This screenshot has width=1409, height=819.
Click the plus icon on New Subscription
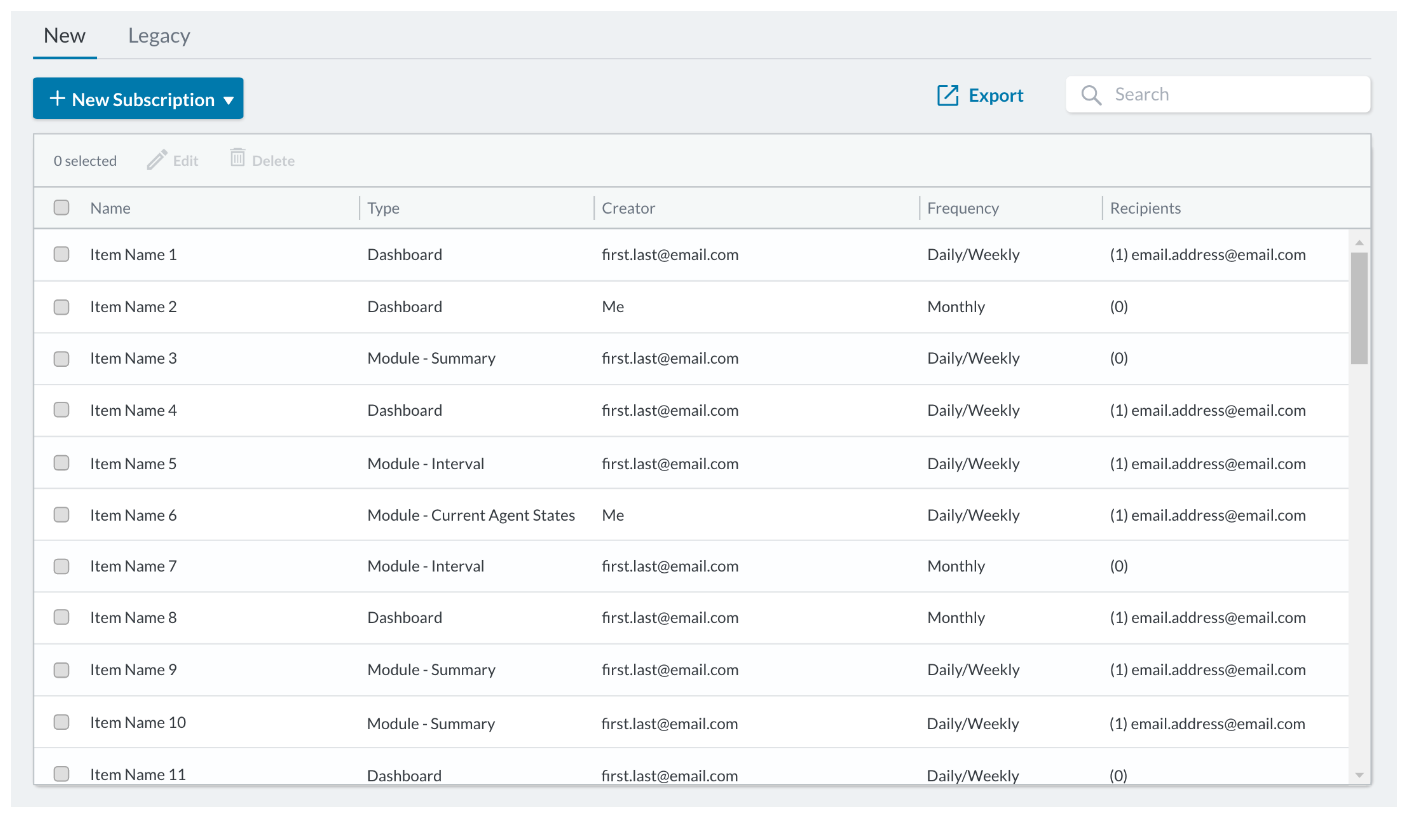click(x=57, y=99)
